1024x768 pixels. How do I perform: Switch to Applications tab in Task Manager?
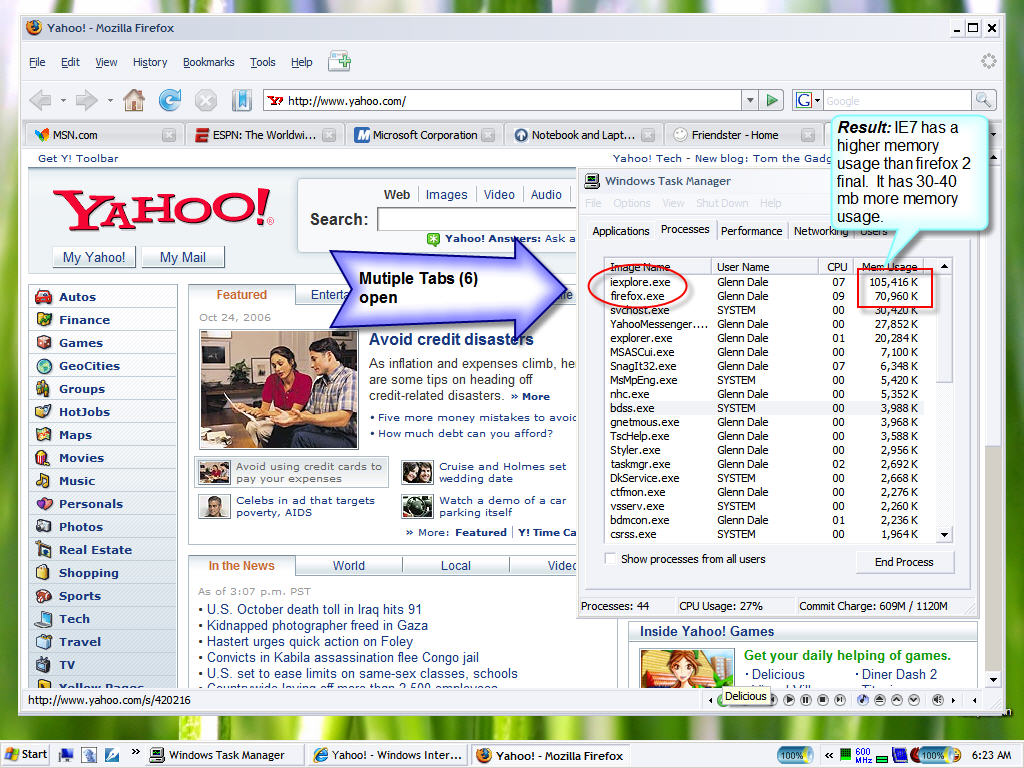pos(620,231)
